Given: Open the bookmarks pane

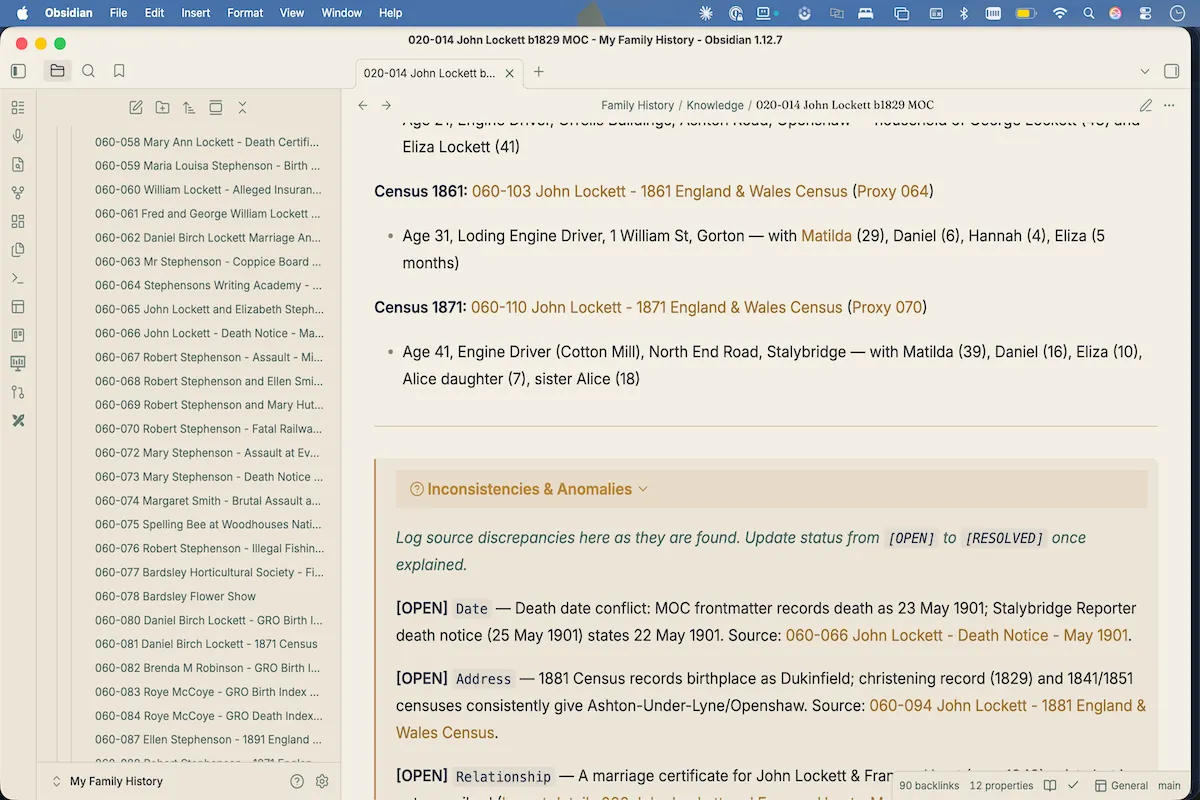Looking at the screenshot, I should [119, 71].
